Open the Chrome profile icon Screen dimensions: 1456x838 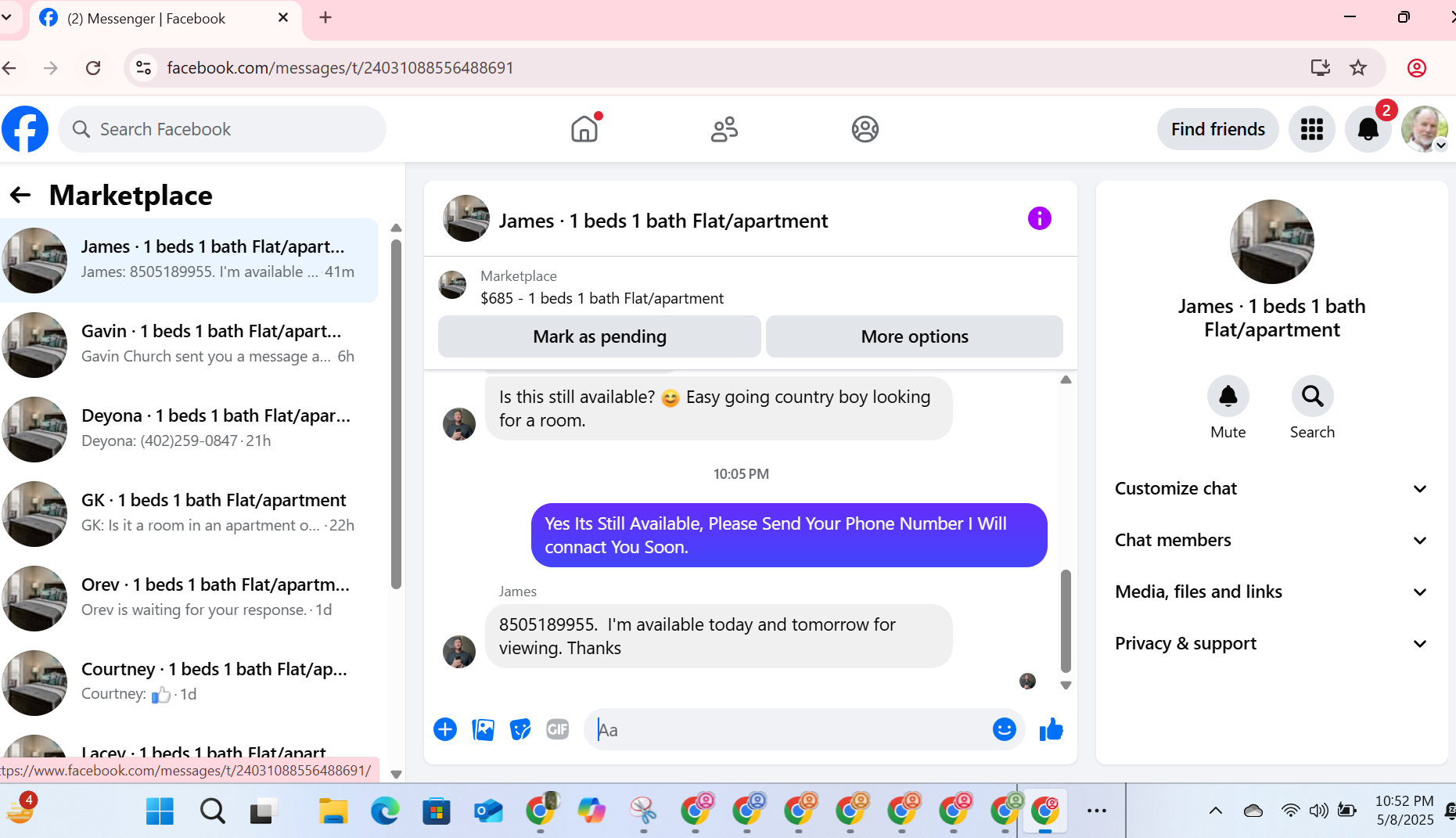[1417, 68]
